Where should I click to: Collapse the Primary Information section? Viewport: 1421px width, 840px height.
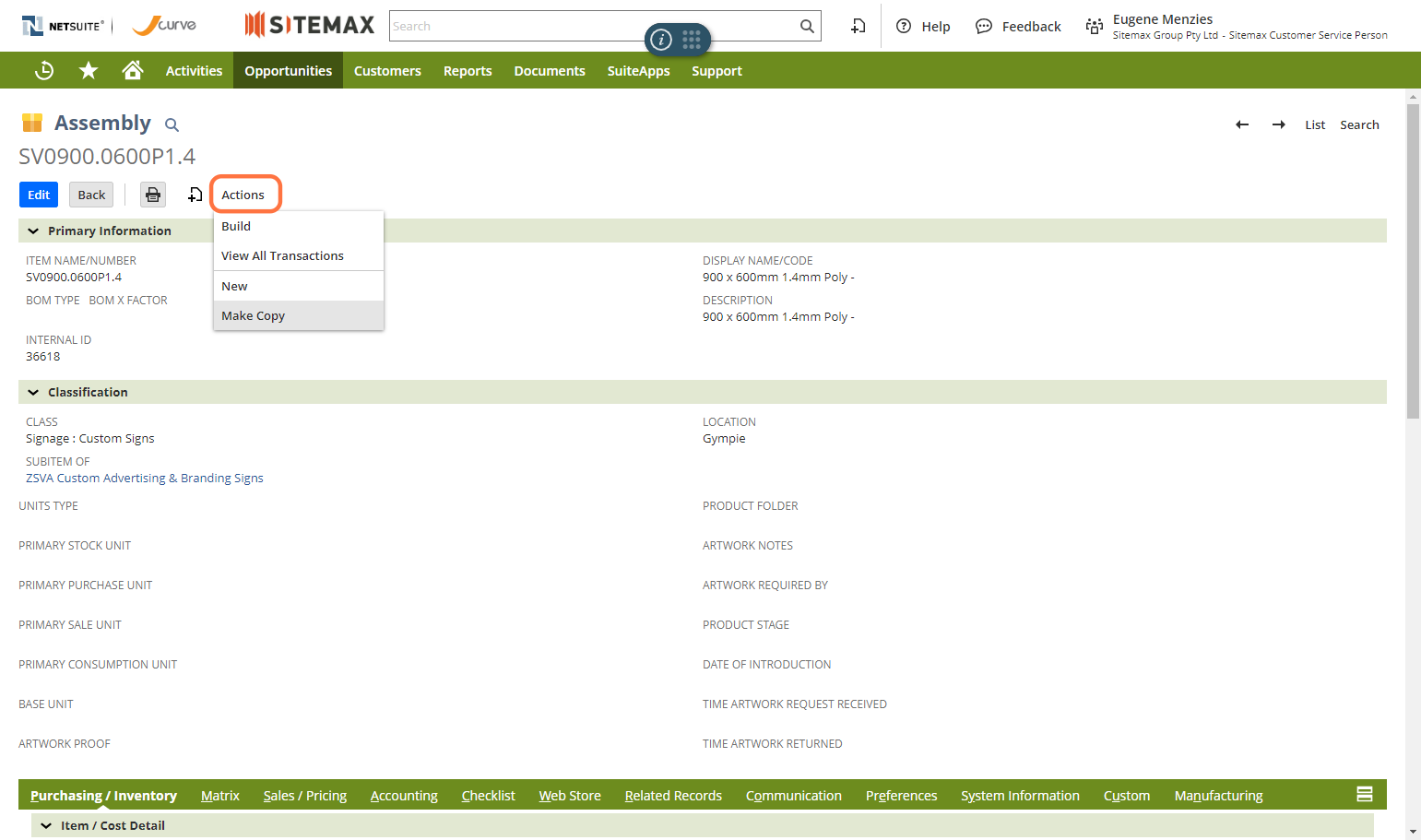point(33,231)
